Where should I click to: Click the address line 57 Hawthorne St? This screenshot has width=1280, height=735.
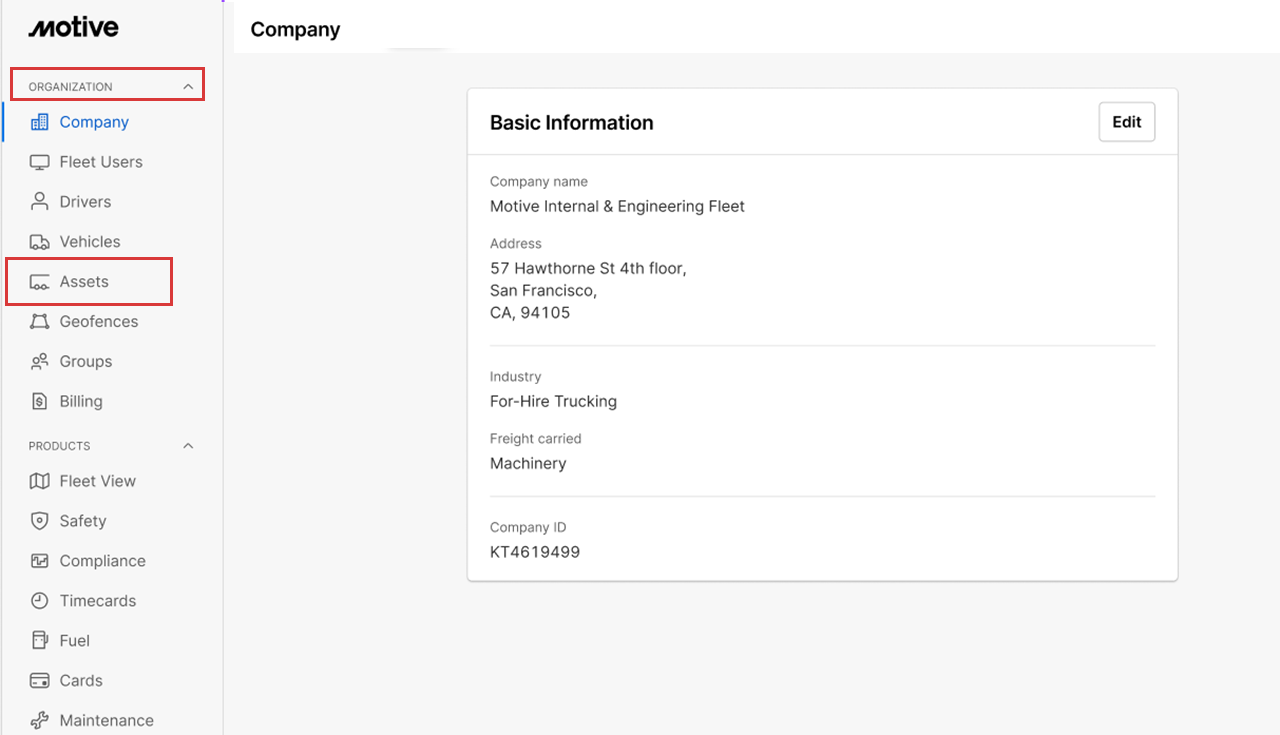pos(588,269)
